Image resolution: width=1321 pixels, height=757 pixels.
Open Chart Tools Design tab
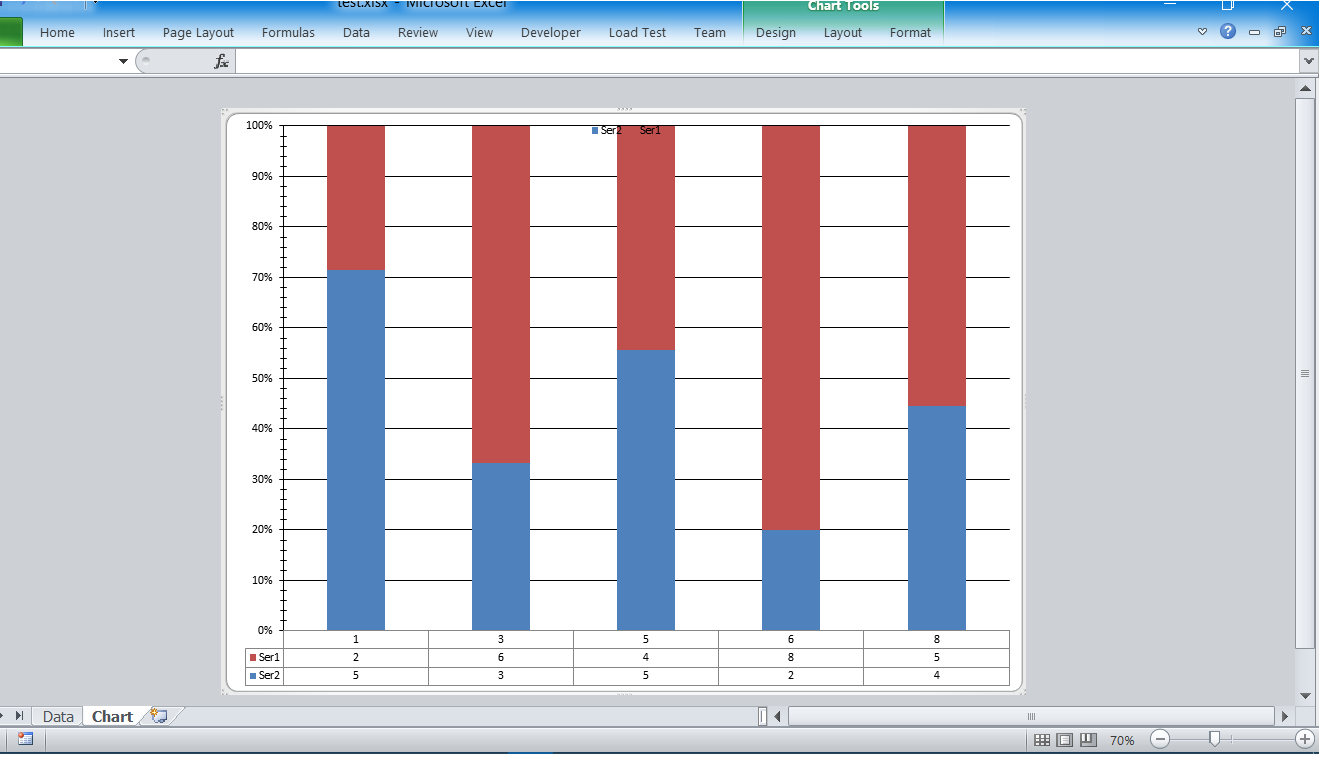pos(776,32)
